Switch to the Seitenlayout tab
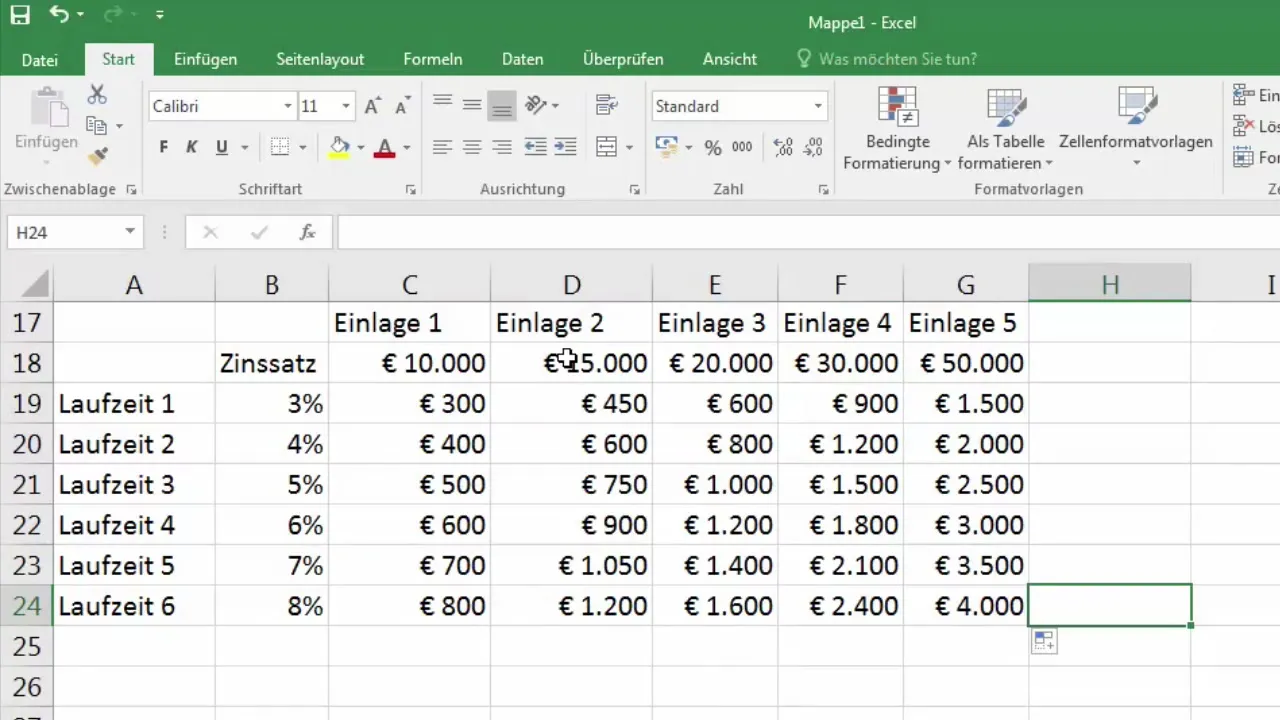 tap(320, 59)
